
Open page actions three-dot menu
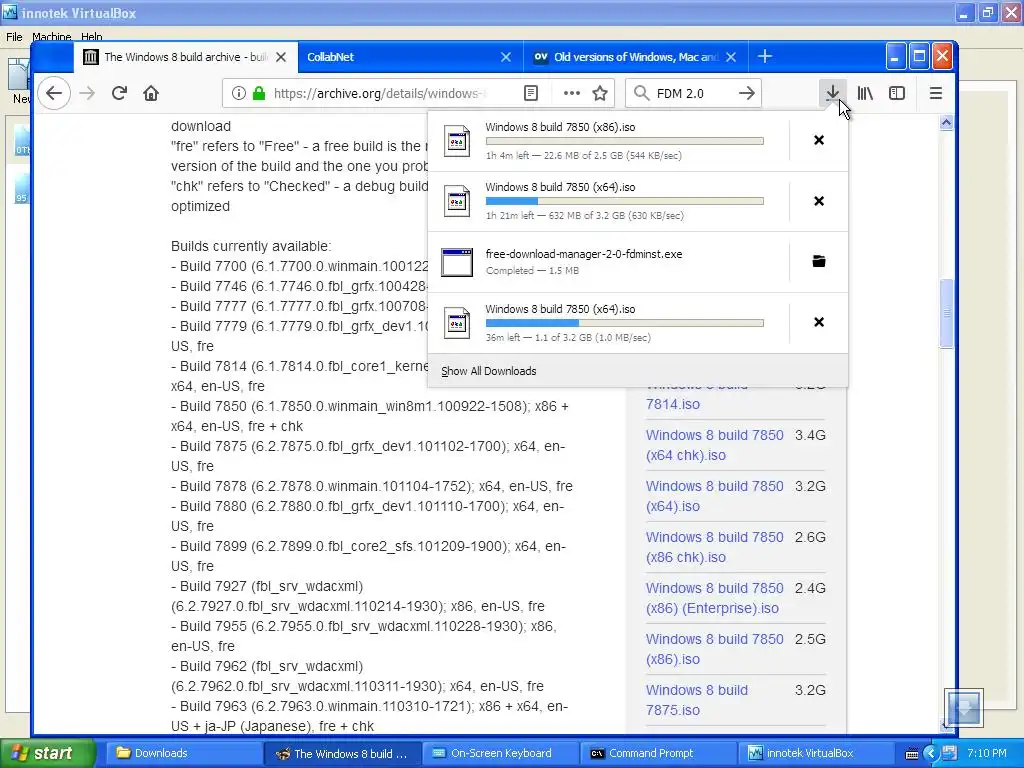[x=571, y=93]
